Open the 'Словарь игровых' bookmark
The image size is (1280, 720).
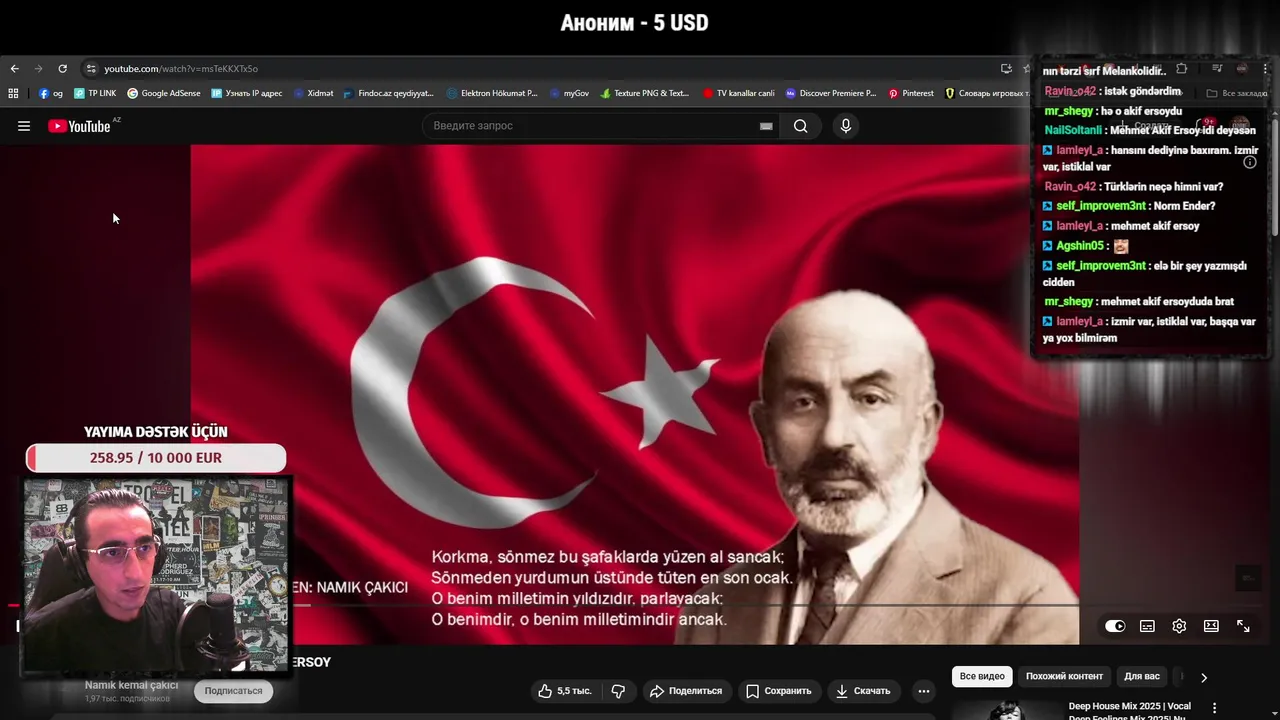click(x=986, y=93)
